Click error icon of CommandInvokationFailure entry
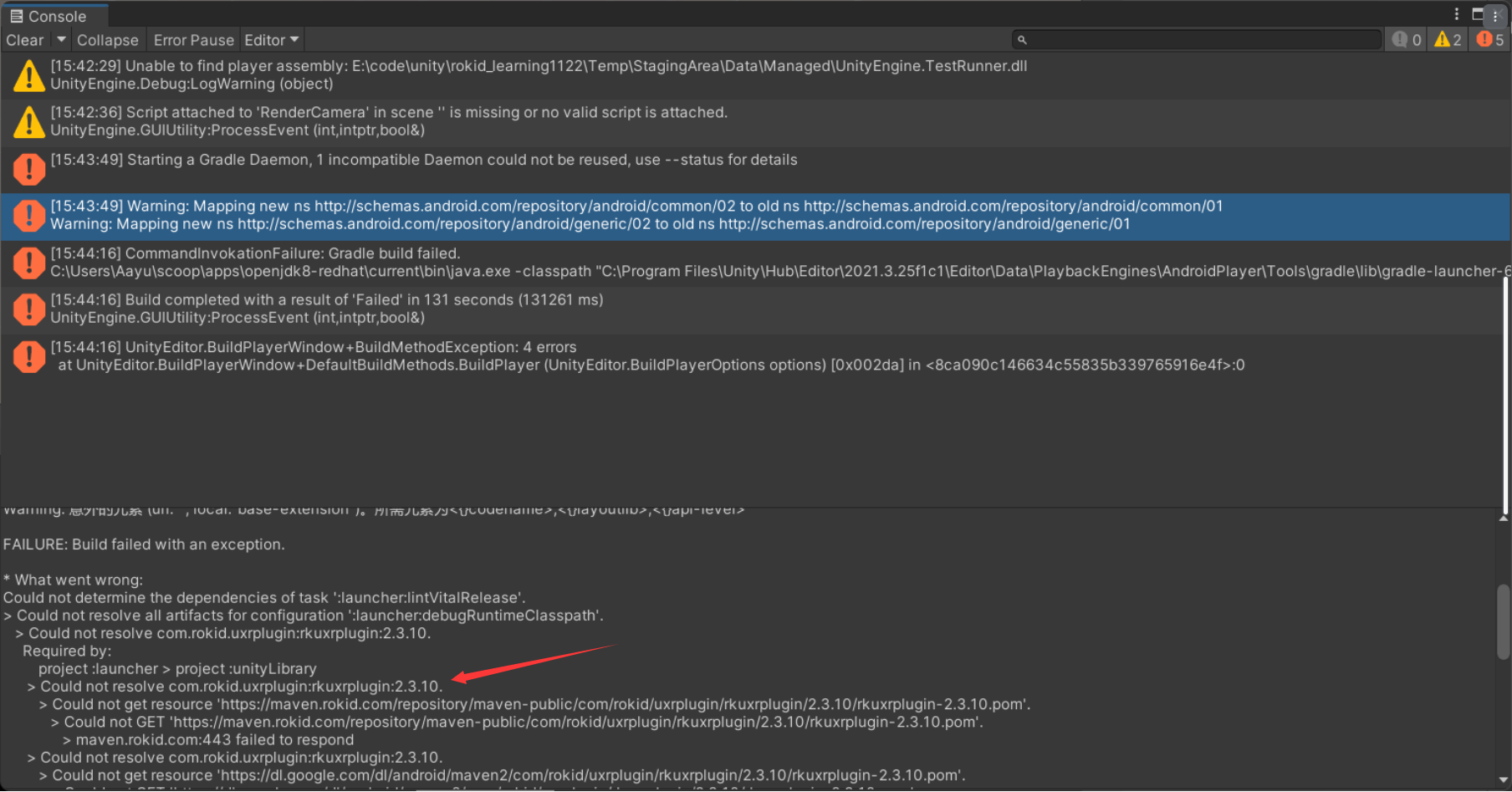This screenshot has width=1512, height=792. tap(28, 263)
